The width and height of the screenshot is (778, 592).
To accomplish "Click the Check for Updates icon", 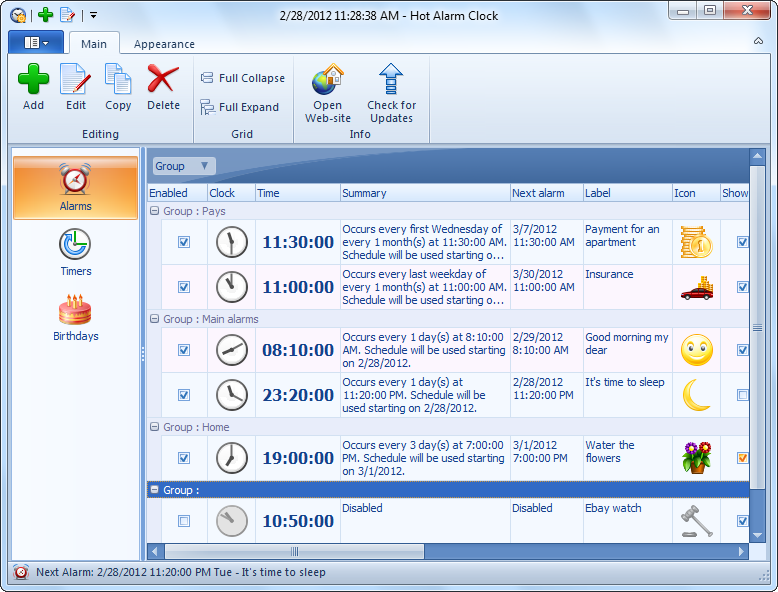I will (391, 79).
